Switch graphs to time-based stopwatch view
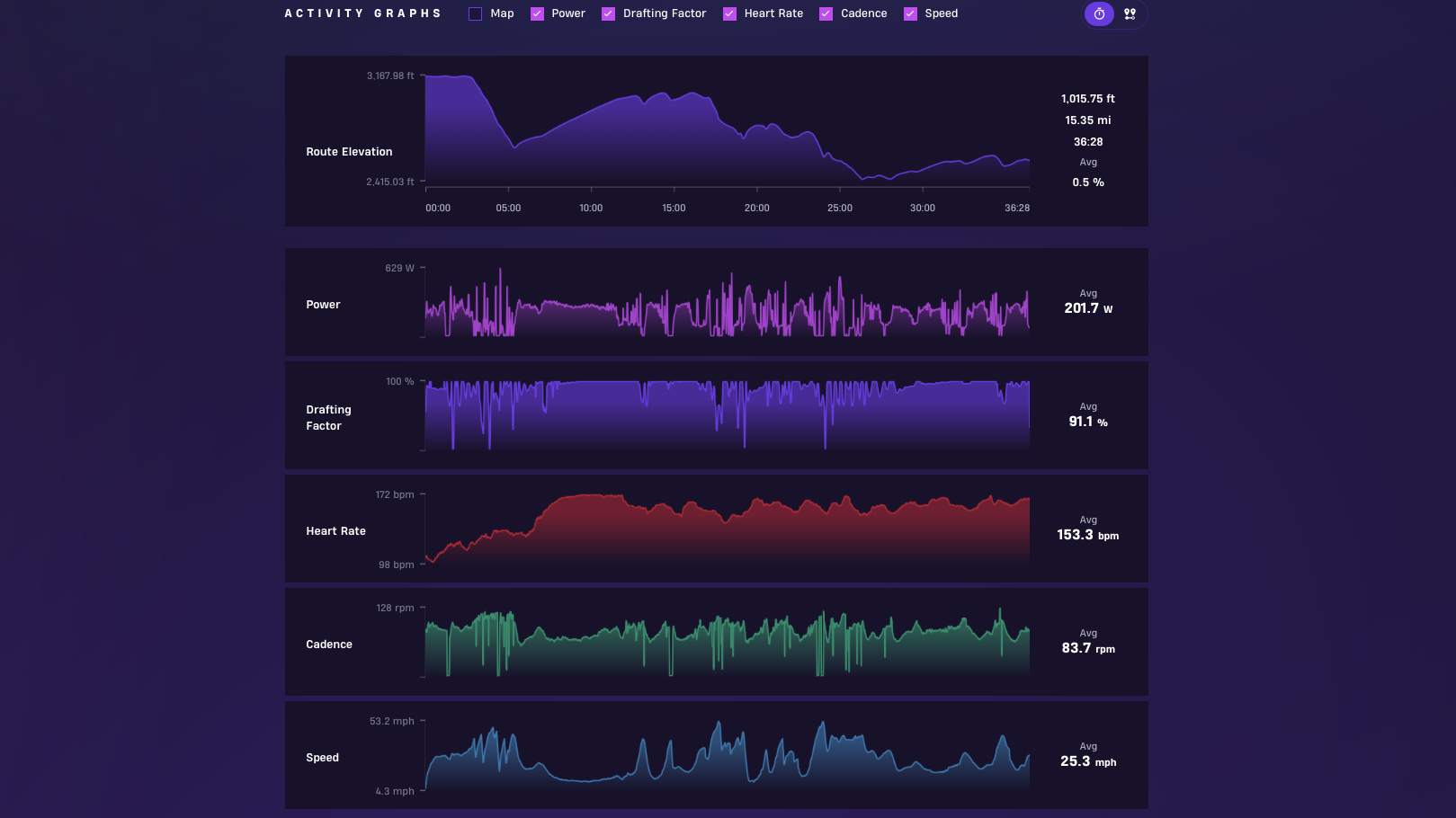Viewport: 1456px width, 818px height. click(1099, 13)
